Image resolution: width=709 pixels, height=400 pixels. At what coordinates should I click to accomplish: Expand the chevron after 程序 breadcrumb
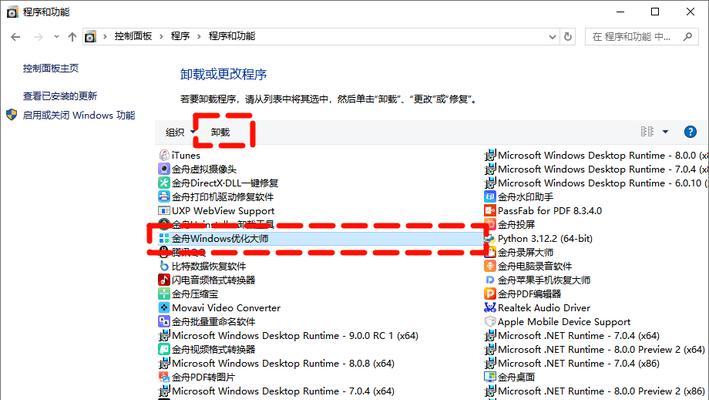pyautogui.click(x=199, y=37)
